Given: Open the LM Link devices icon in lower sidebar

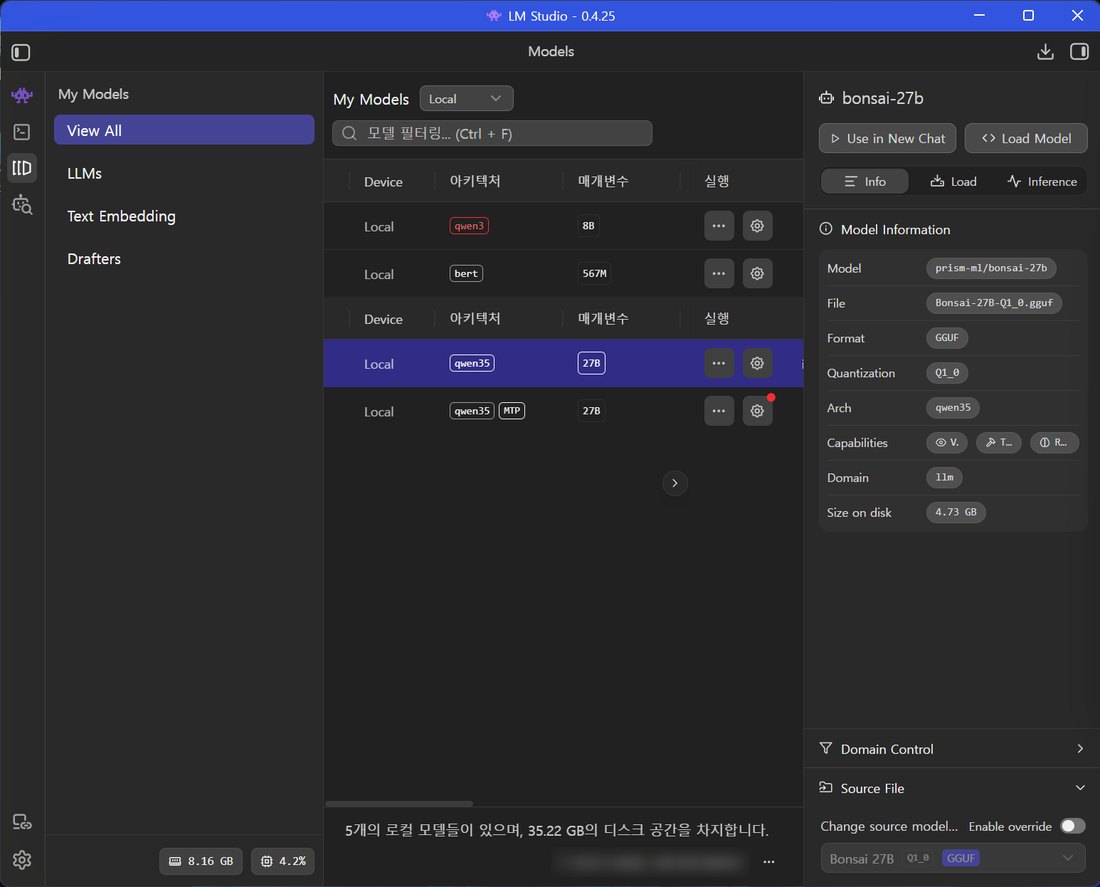Looking at the screenshot, I should click(22, 822).
